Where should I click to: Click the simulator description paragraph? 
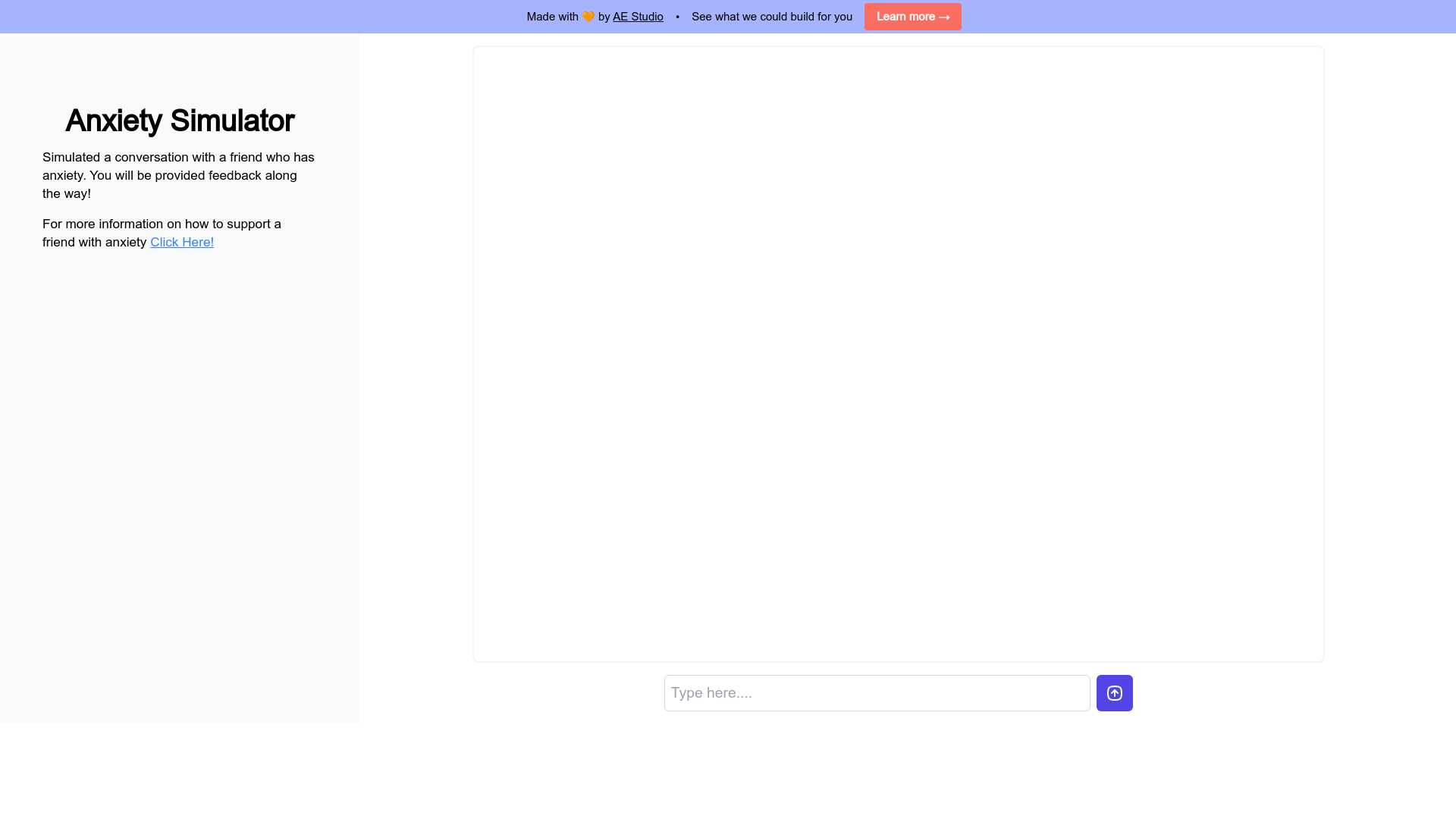[x=178, y=175]
